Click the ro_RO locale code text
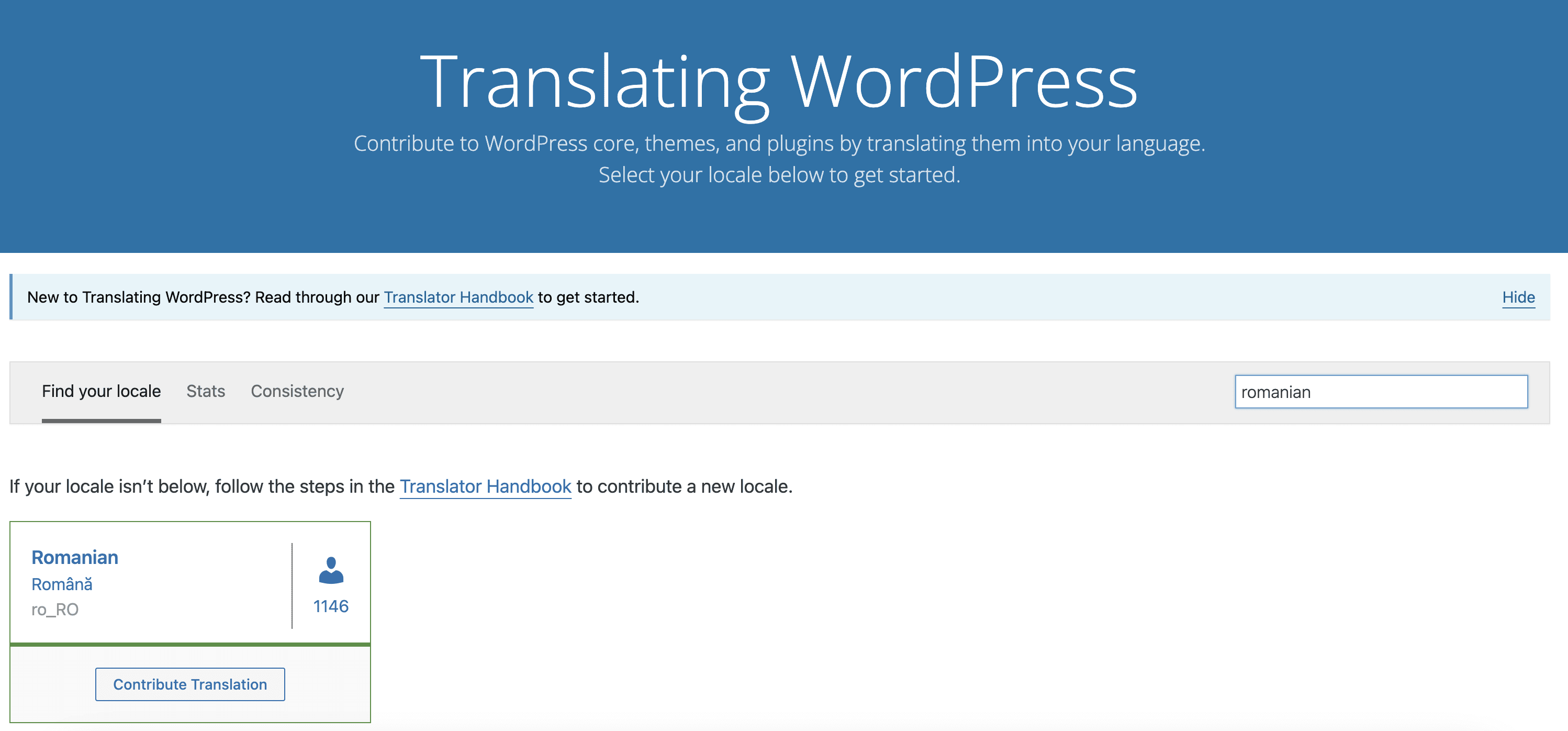This screenshot has width=1568, height=731. 55,609
